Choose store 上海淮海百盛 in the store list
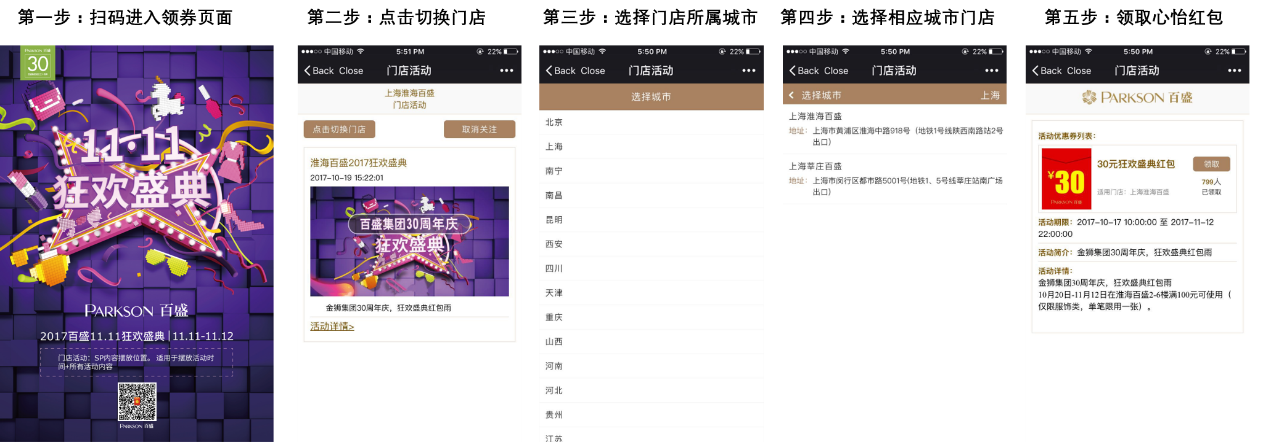Image resolution: width=1271 pixels, height=442 pixels. click(815, 116)
